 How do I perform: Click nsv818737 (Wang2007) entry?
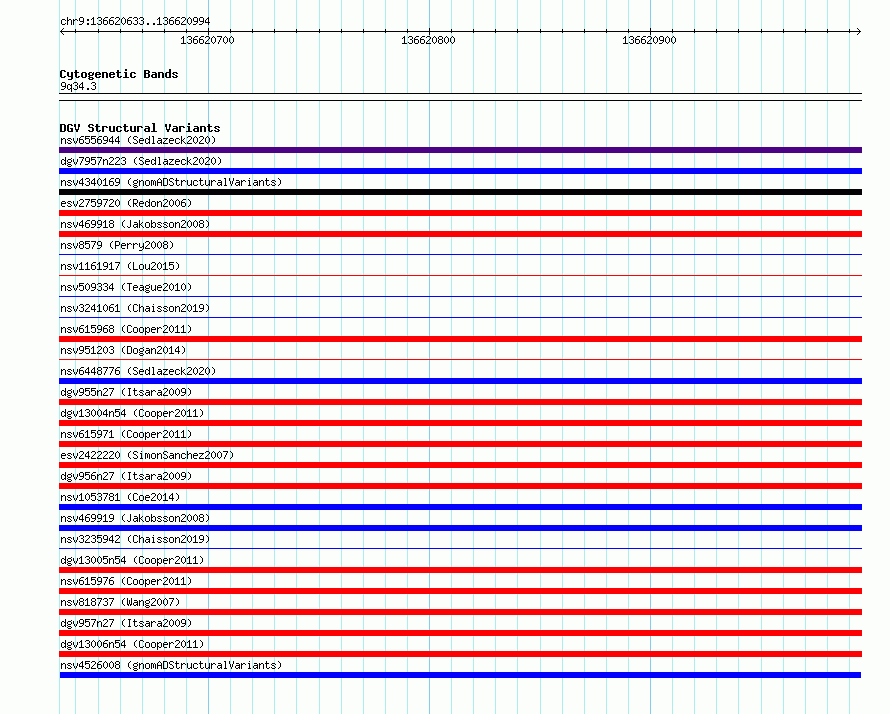click(x=120, y=602)
